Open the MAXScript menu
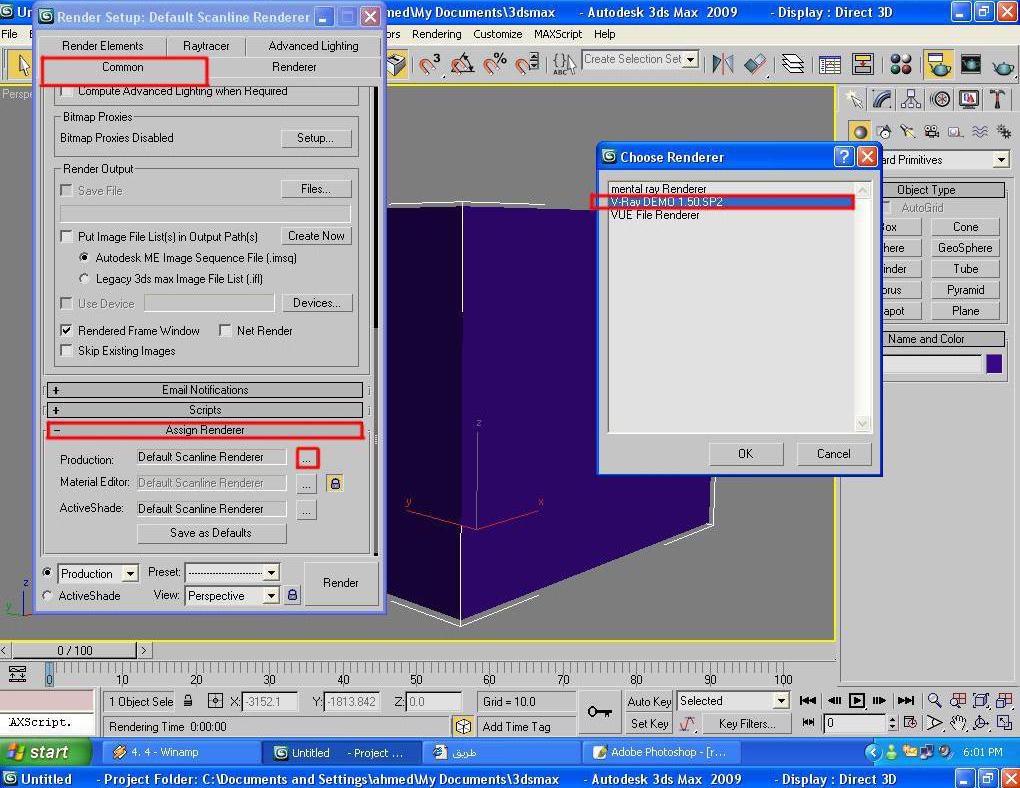 [x=558, y=34]
